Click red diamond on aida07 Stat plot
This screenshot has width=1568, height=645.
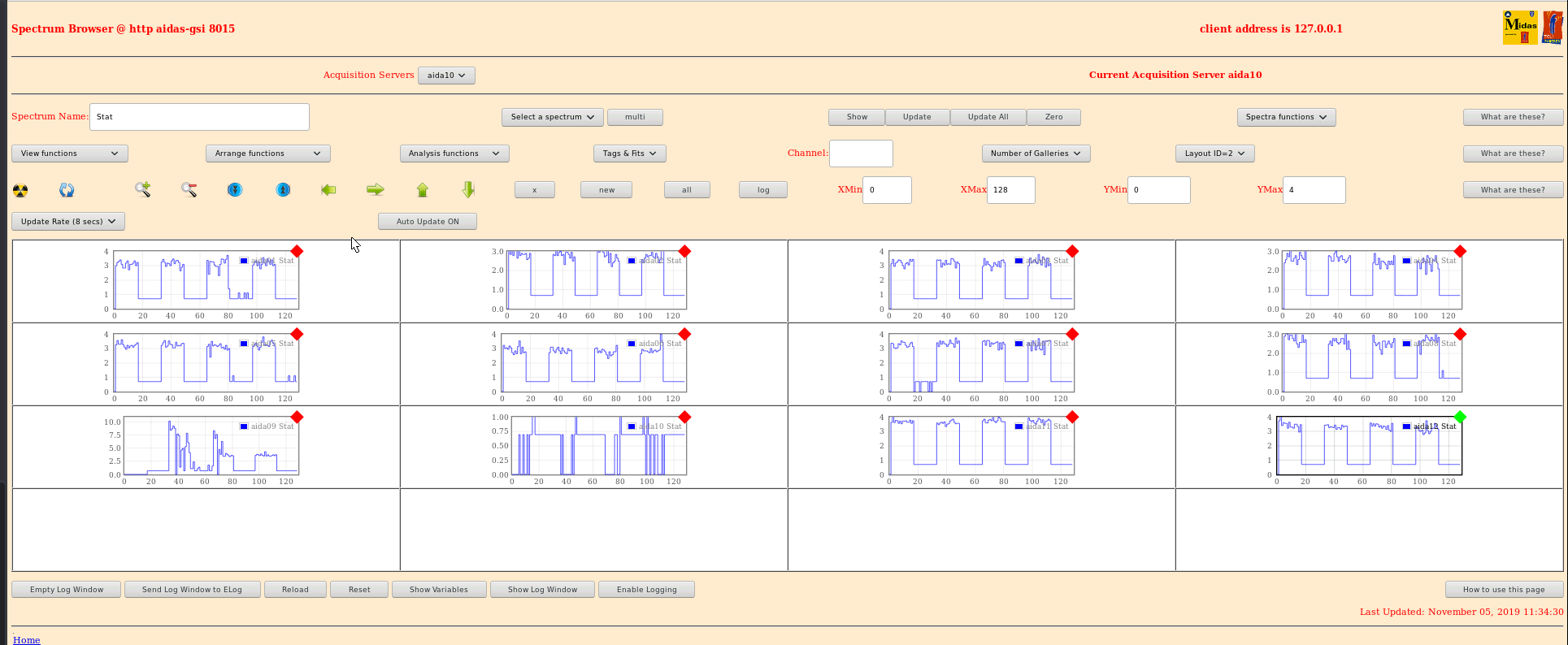(1072, 334)
